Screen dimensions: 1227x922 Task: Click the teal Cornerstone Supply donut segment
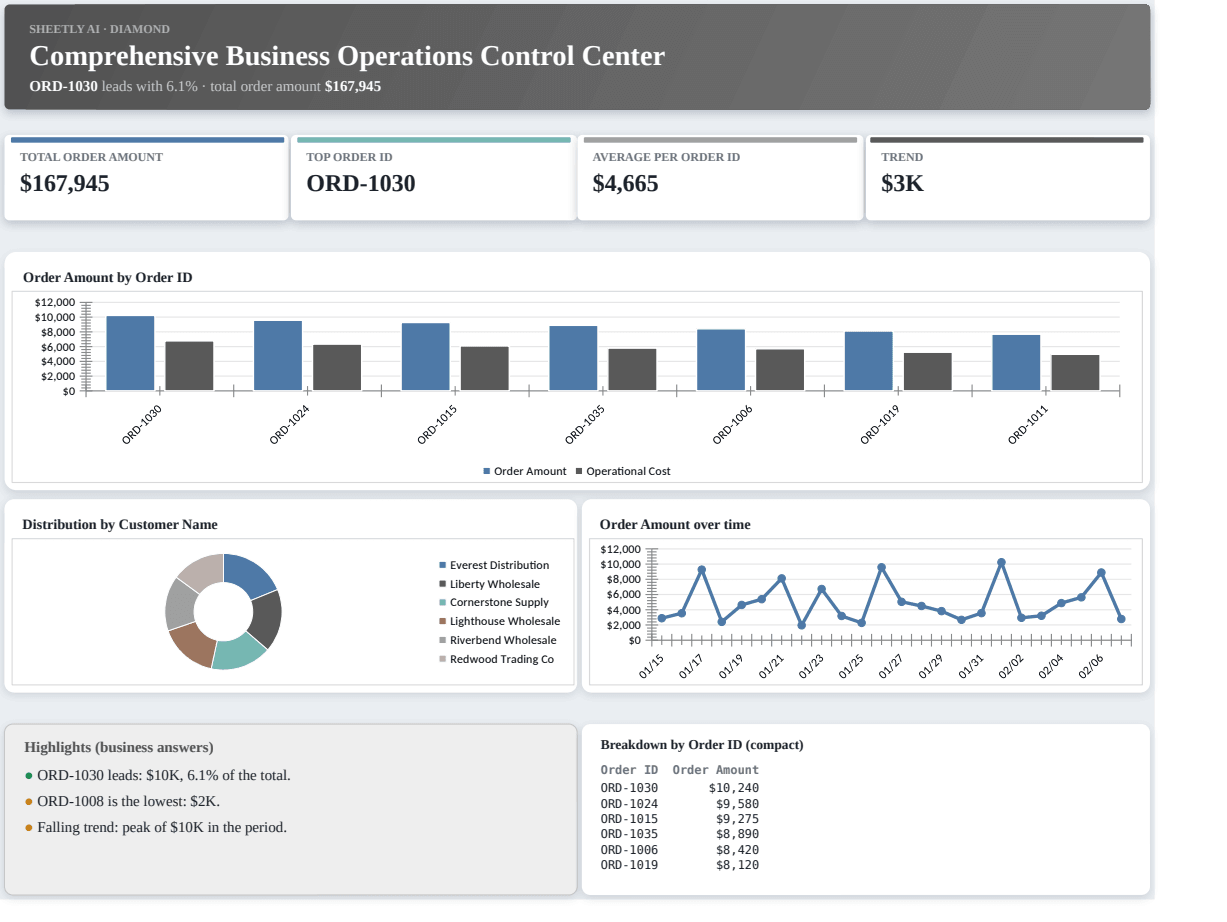[238, 653]
